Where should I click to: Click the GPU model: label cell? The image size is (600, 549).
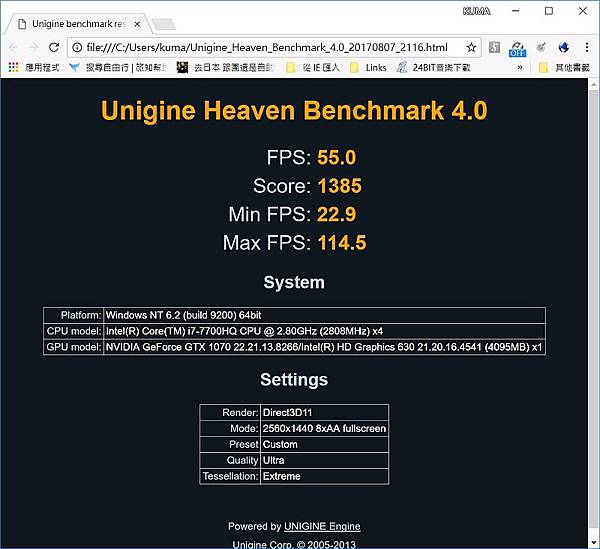tap(73, 347)
